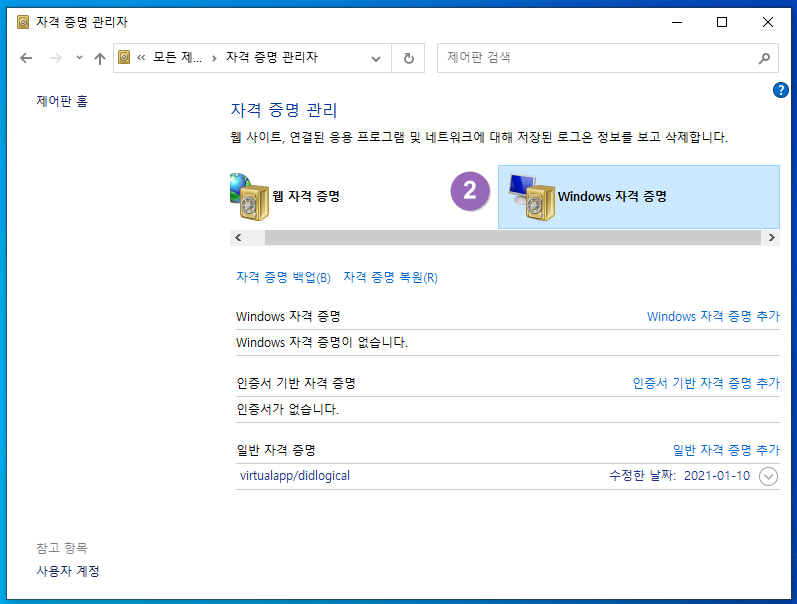Expand breadcrumb arrow after '모든 제...'
The width and height of the screenshot is (797, 604).
pos(214,58)
